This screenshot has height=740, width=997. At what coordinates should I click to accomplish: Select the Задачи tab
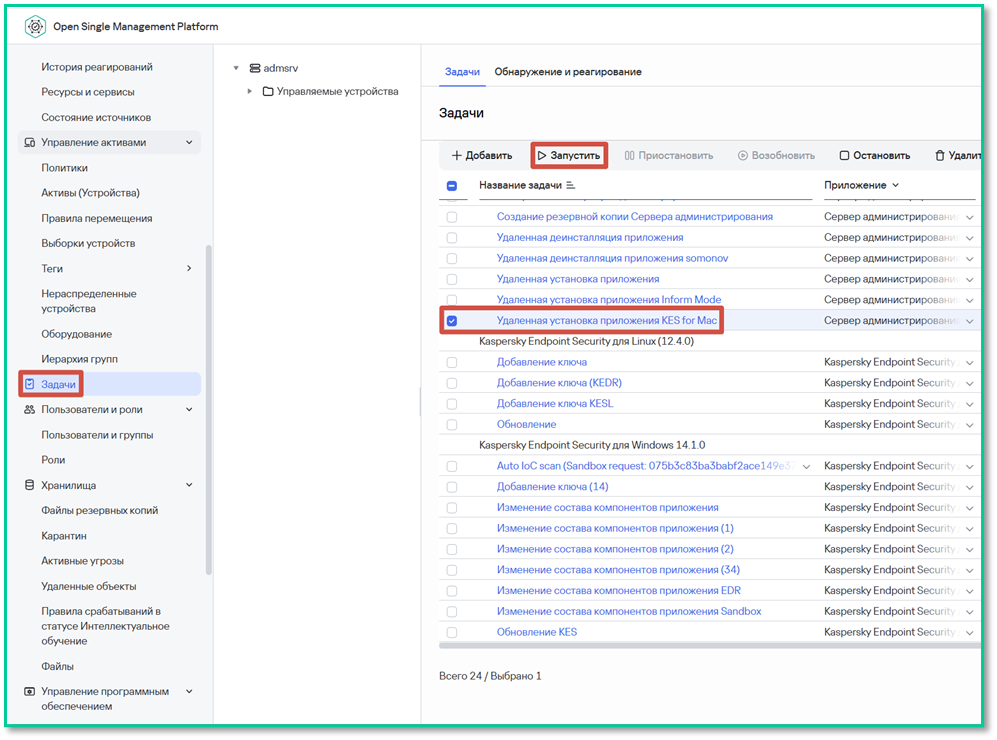click(x=462, y=72)
